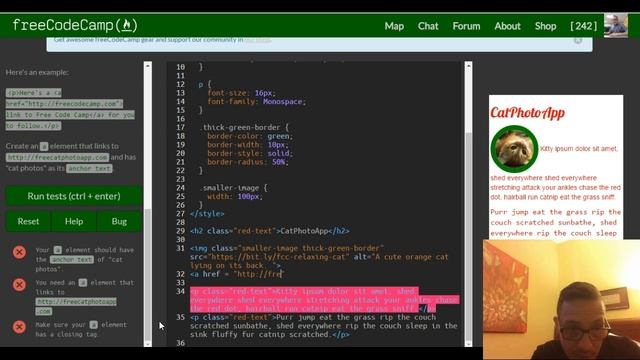Open the Help button
The height and width of the screenshot is (360, 640).
tap(74, 221)
